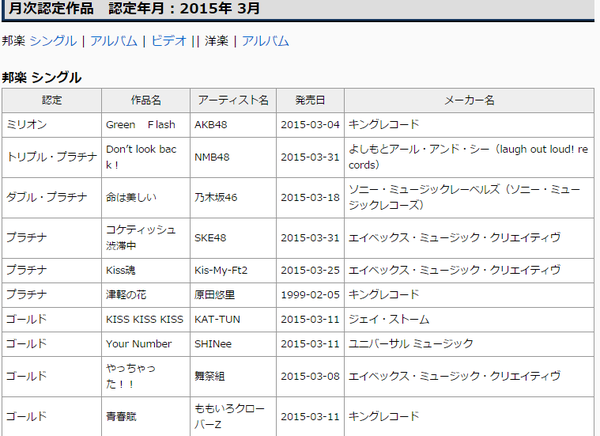The height and width of the screenshot is (436, 600).
Task: Select エイベックス maker in the SKE48 row
Action: 469,238
